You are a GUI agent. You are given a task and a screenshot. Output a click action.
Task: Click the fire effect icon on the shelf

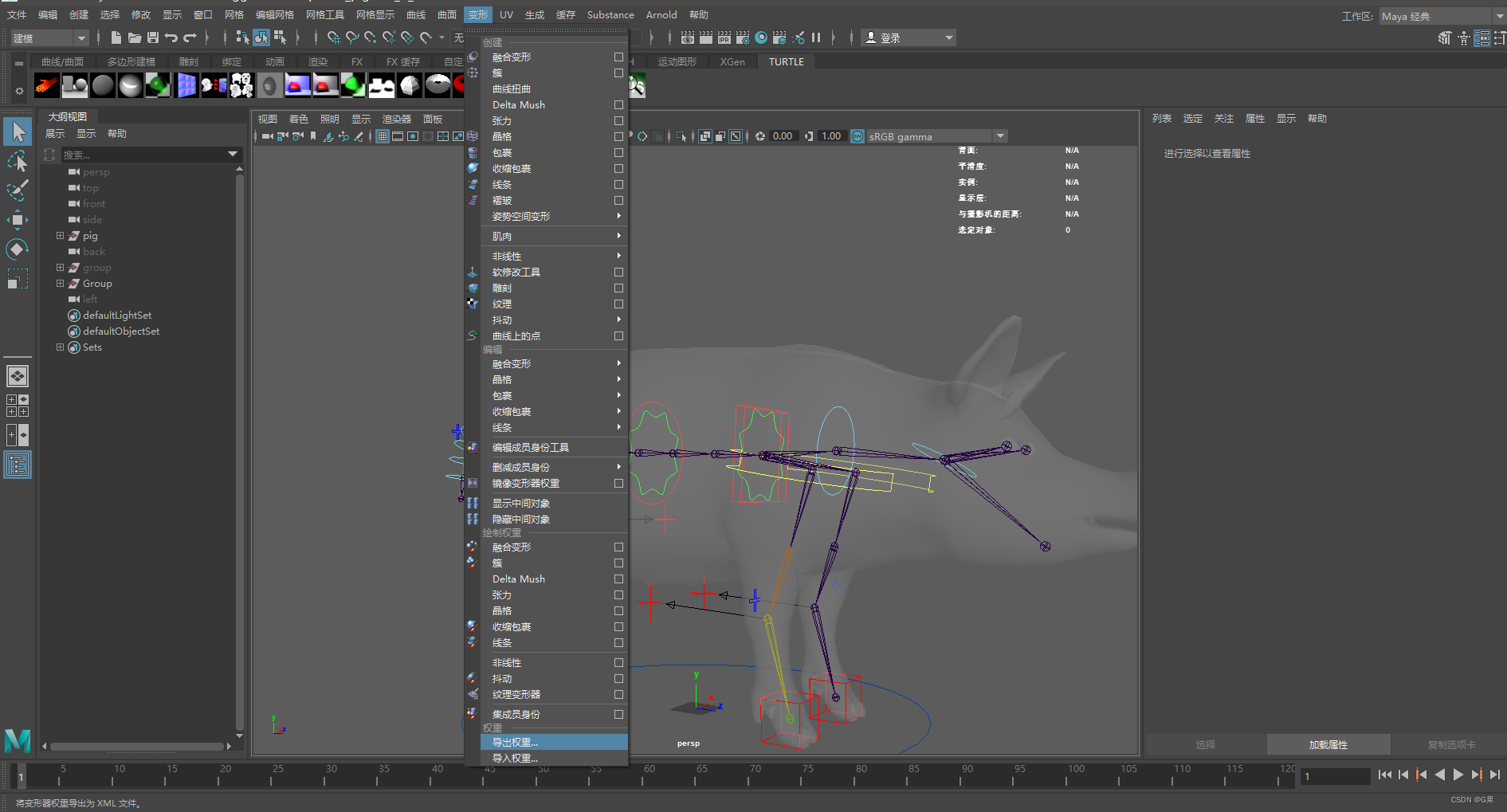pyautogui.click(x=46, y=85)
